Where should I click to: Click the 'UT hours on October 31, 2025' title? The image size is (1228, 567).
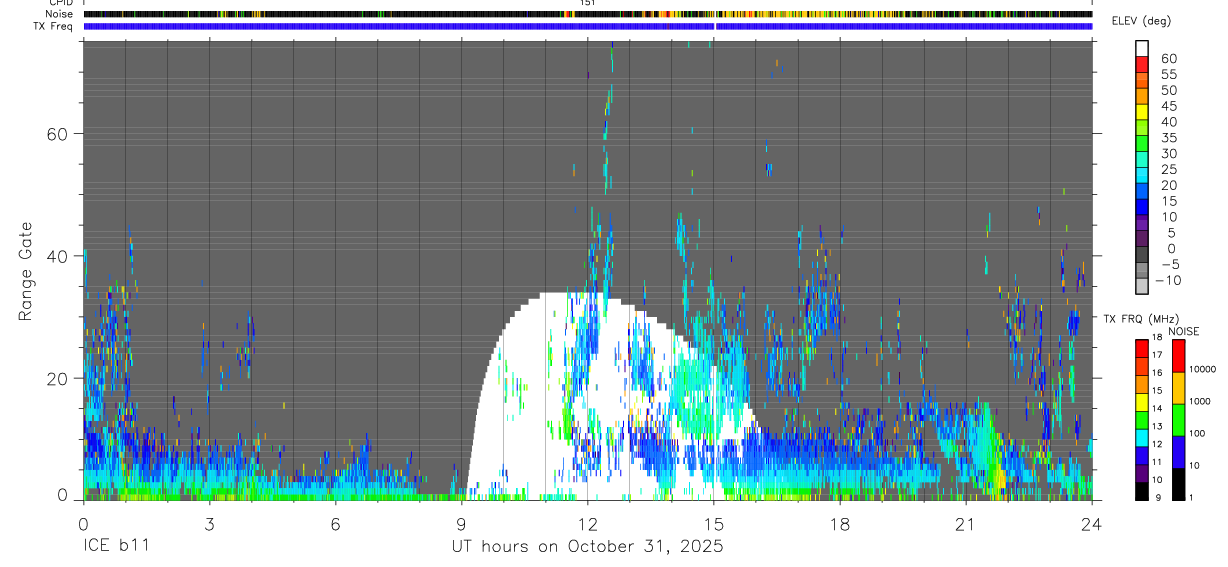click(587, 547)
